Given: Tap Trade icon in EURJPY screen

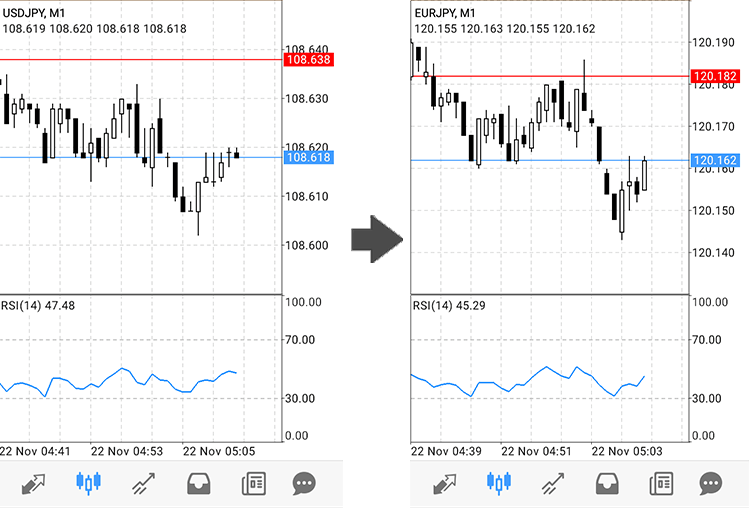Looking at the screenshot, I should tap(551, 484).
